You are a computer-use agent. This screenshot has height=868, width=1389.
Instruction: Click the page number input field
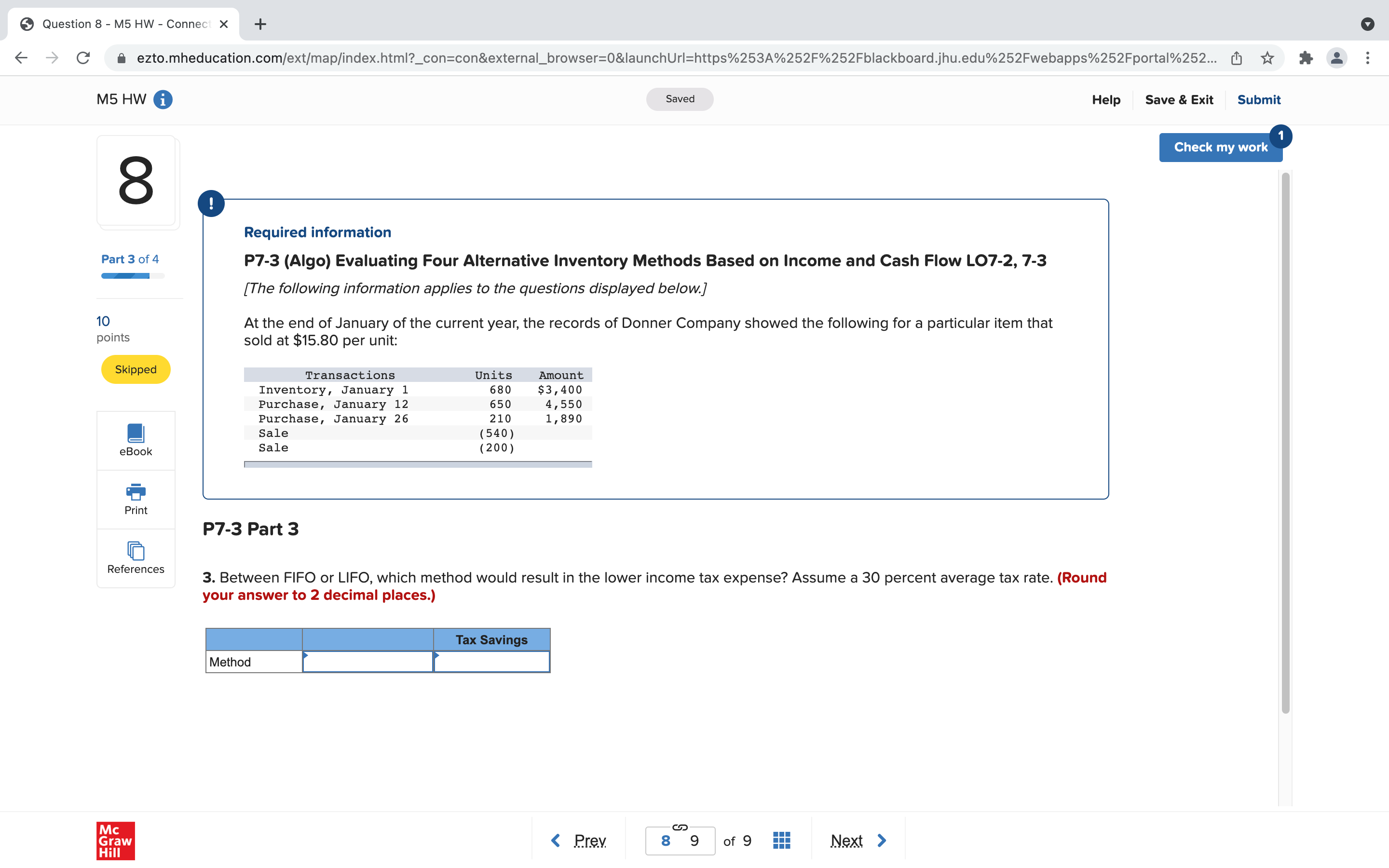click(x=679, y=840)
